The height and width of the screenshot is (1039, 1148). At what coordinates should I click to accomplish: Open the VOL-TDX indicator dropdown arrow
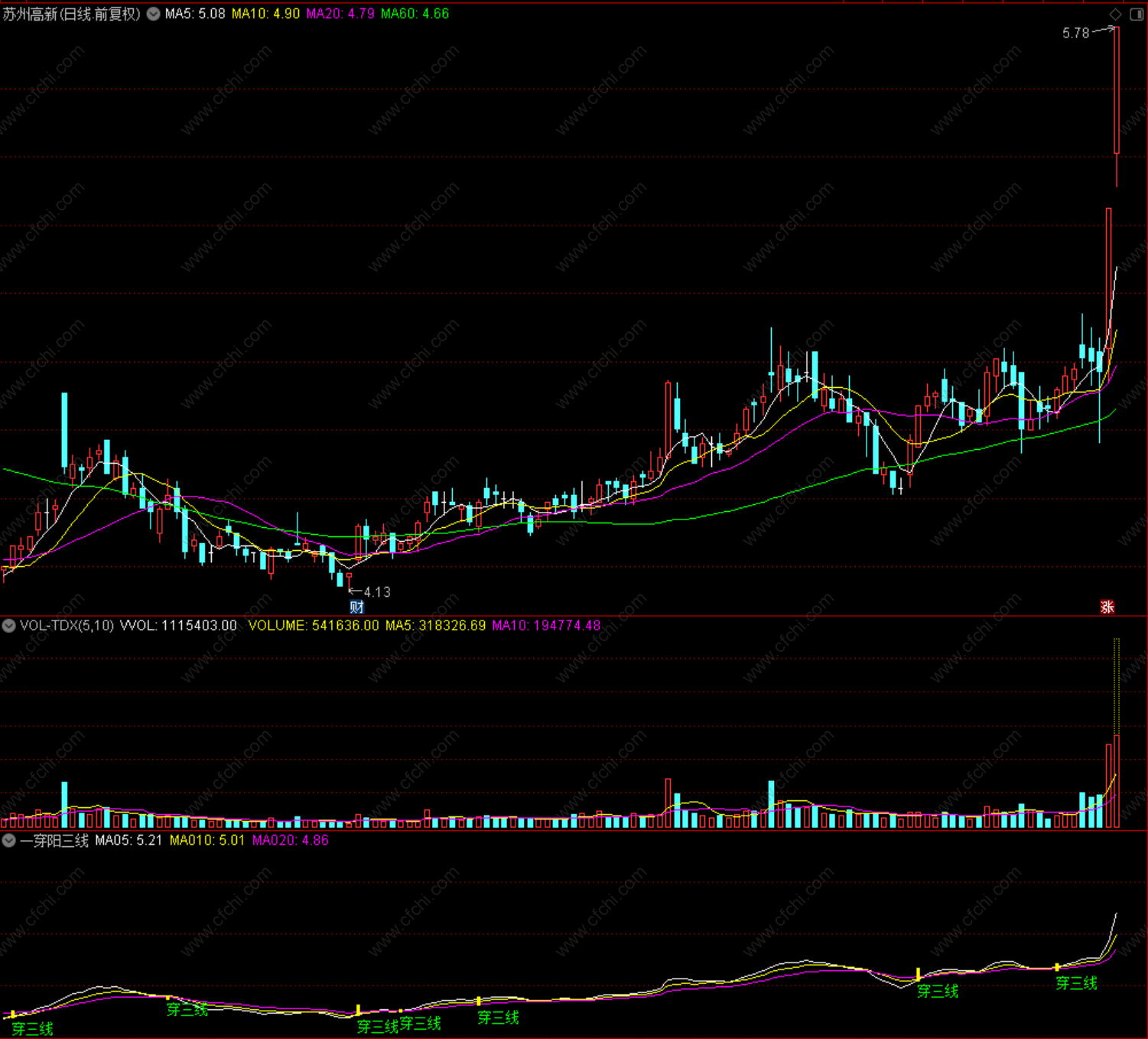[8, 626]
